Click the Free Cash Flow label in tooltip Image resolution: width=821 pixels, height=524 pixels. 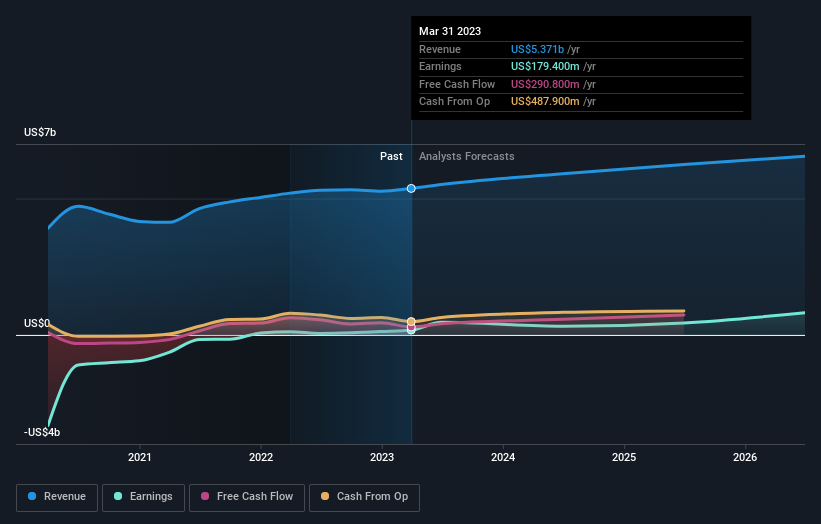pos(457,84)
